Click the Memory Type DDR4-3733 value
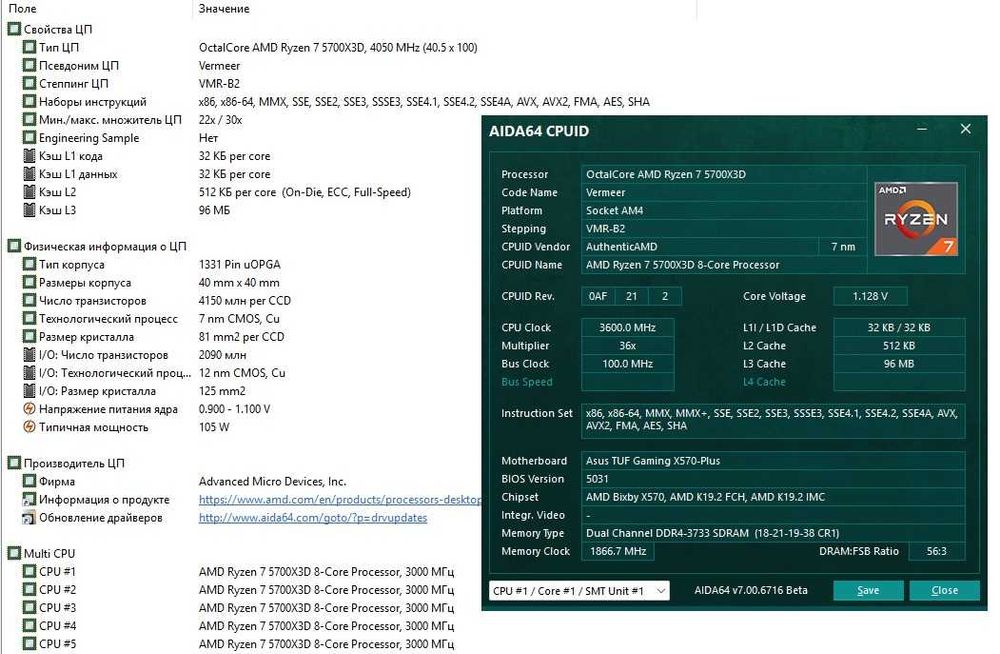Viewport: 1000px width, 654px height. 772,533
